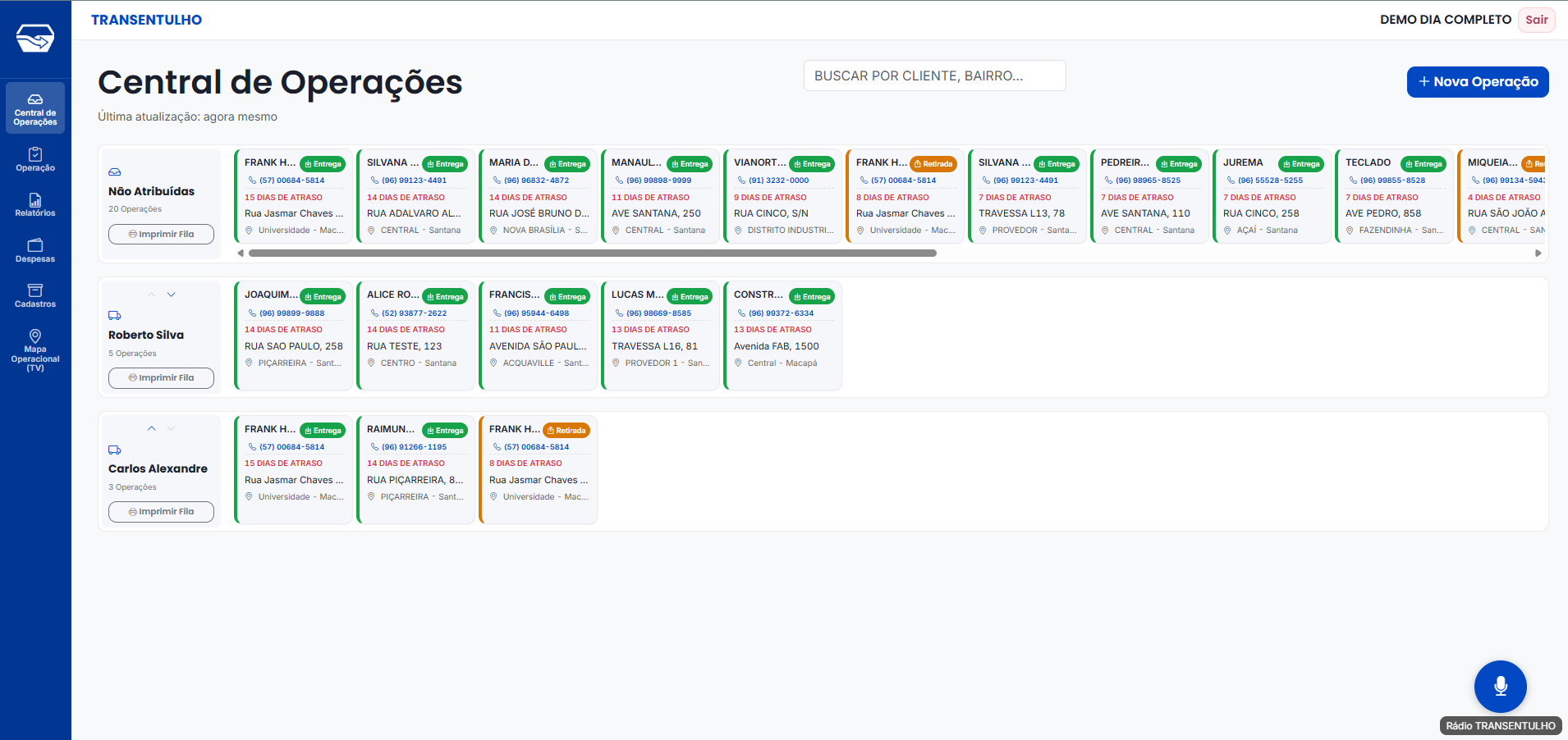This screenshot has width=1568, height=740.
Task: Open the Relatórios sidebar icon
Action: click(35, 205)
